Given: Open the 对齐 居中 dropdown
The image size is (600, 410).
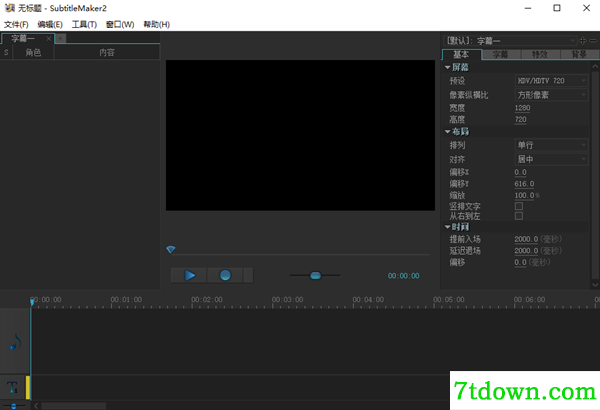Looking at the screenshot, I should coord(551,159).
